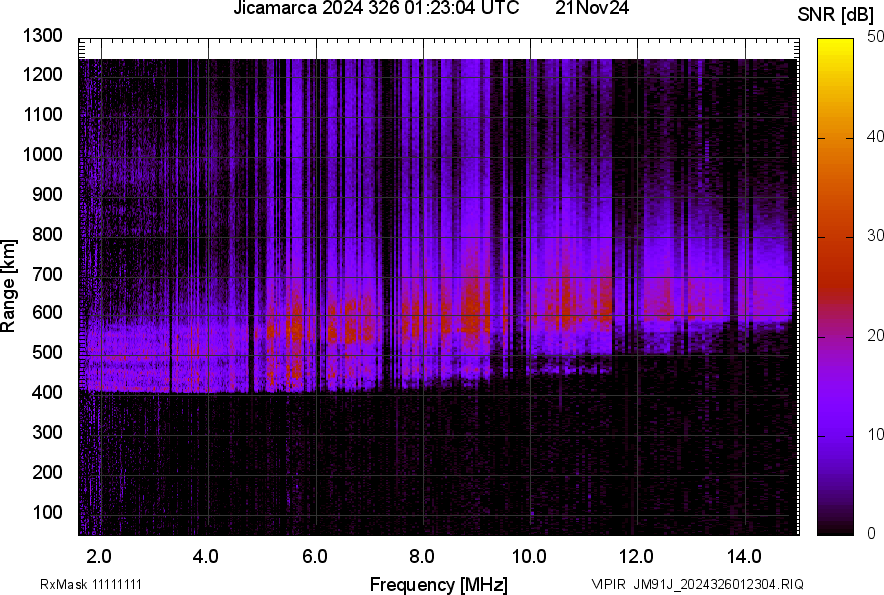The height and width of the screenshot is (595, 884).
Task: Click the 10.0 tick on the frequency axis
Action: click(x=529, y=555)
